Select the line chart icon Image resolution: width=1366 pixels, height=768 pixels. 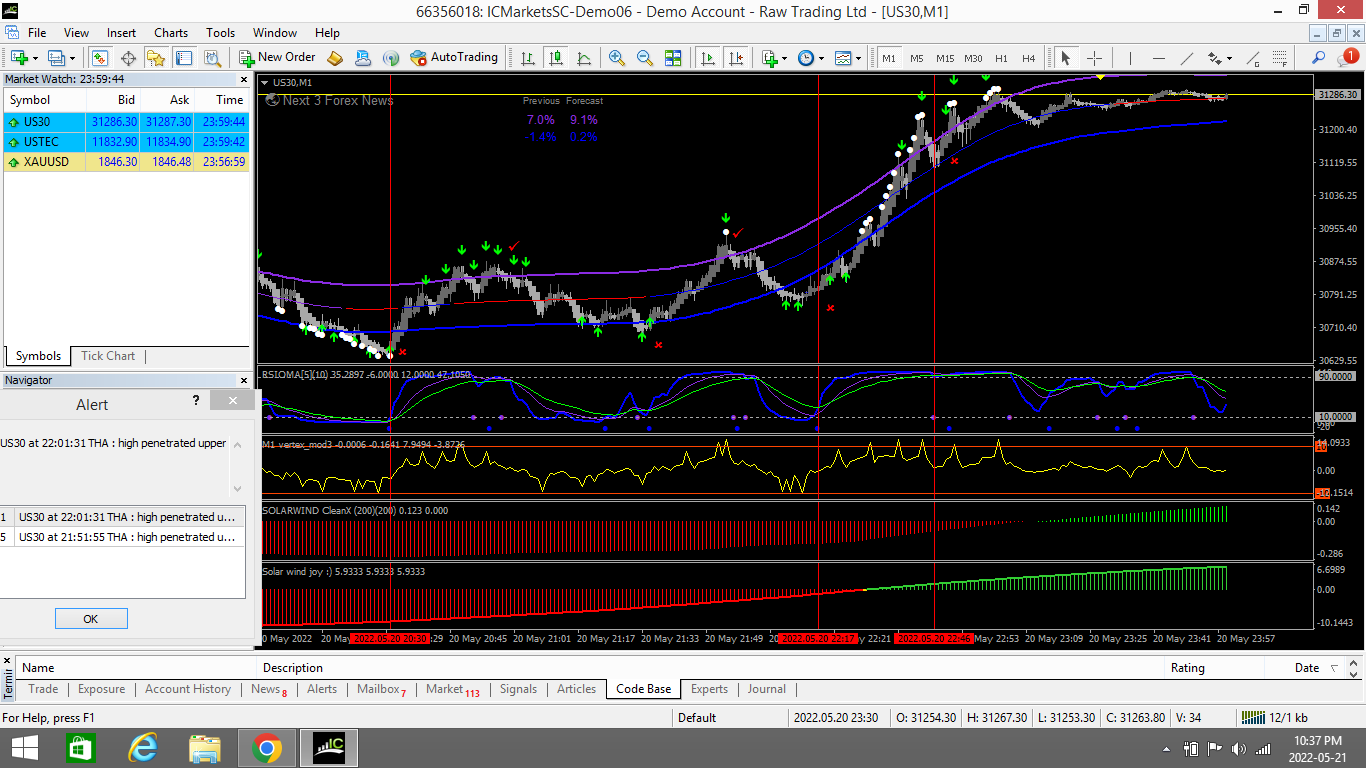click(584, 58)
